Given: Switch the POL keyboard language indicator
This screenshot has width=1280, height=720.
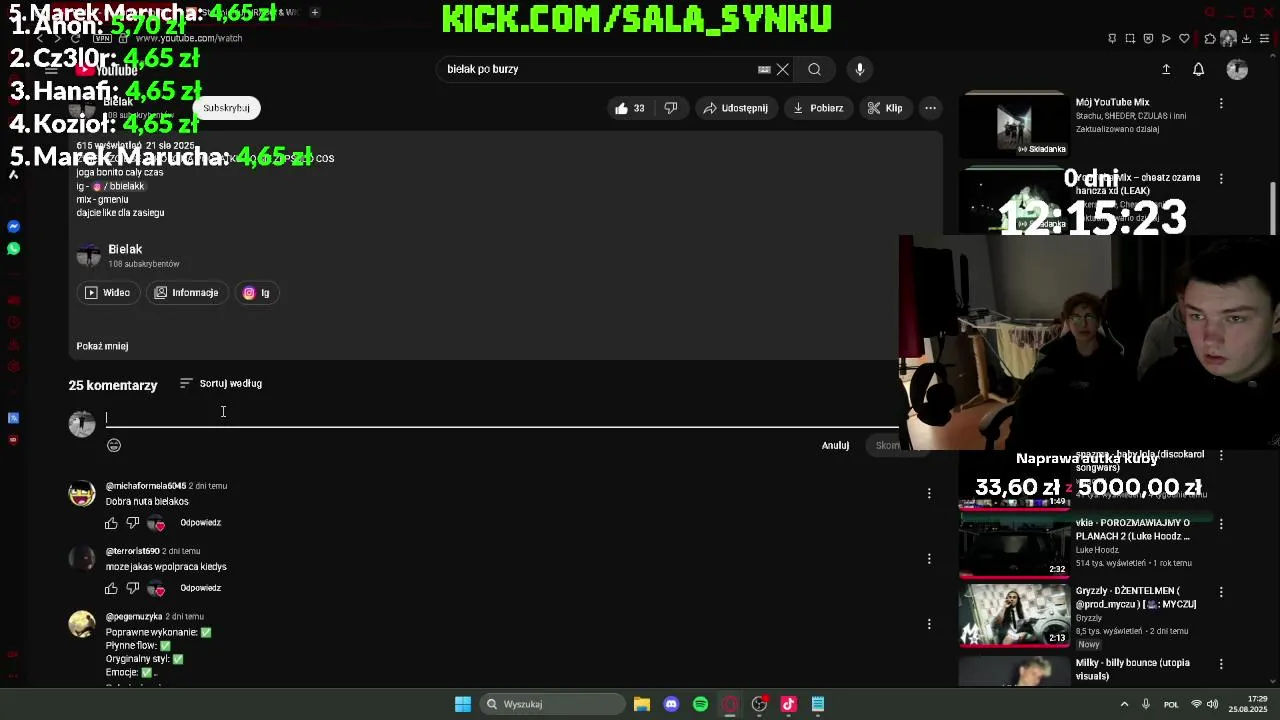Looking at the screenshot, I should click(1171, 704).
